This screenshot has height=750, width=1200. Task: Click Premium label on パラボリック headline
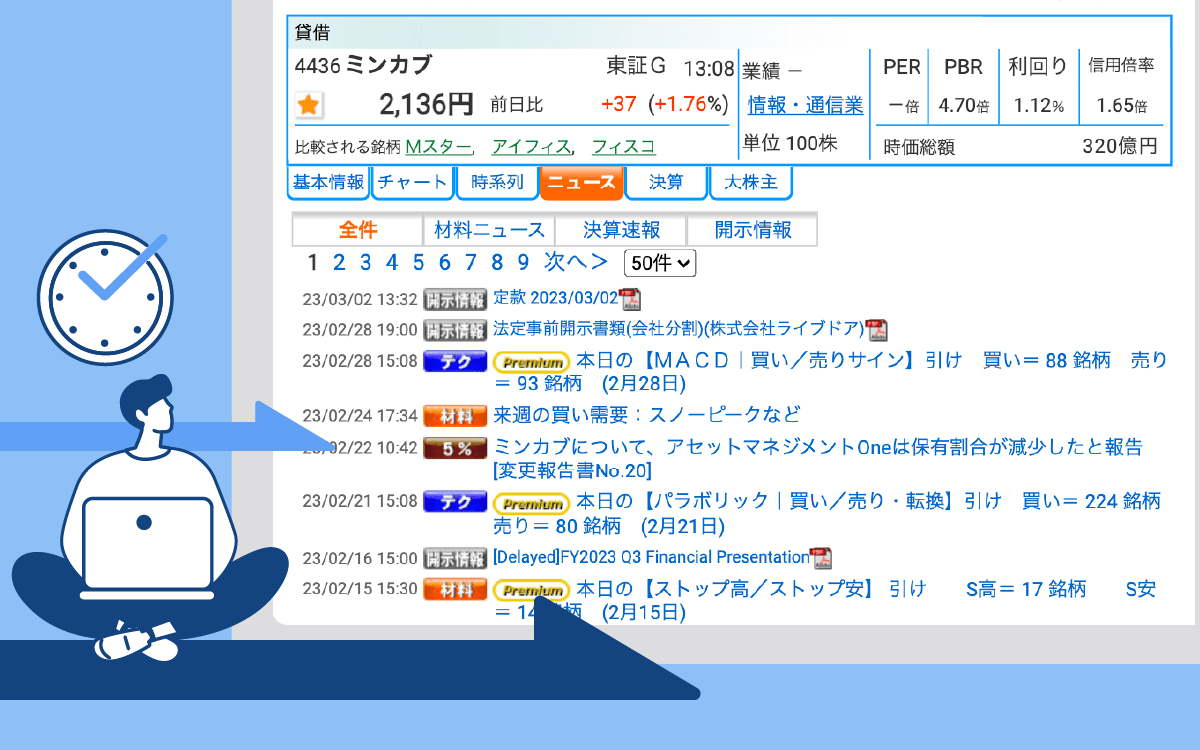tap(532, 502)
